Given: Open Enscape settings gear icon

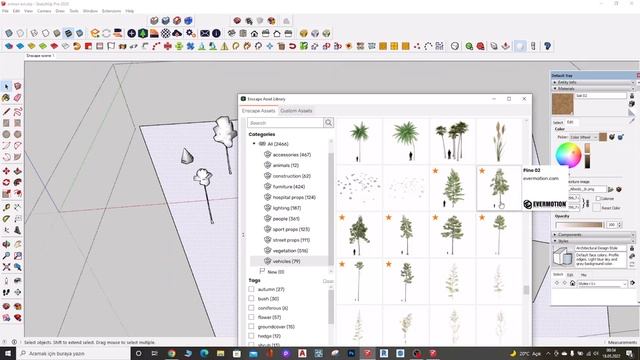Looking at the screenshot, I should 190,33.
